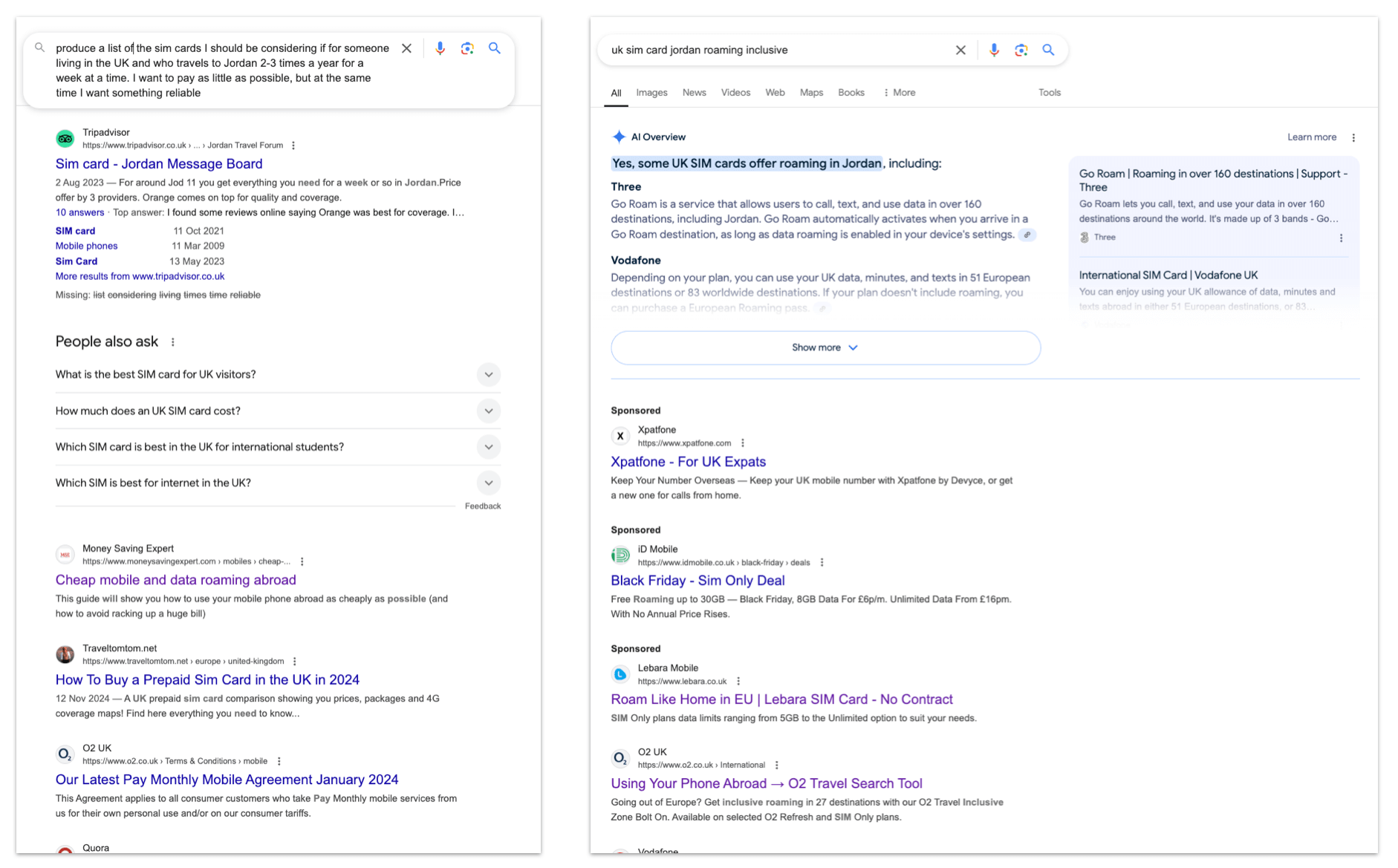Image resolution: width=1398 pixels, height=868 pixels.
Task: Switch to Maps tab
Action: pos(811,93)
